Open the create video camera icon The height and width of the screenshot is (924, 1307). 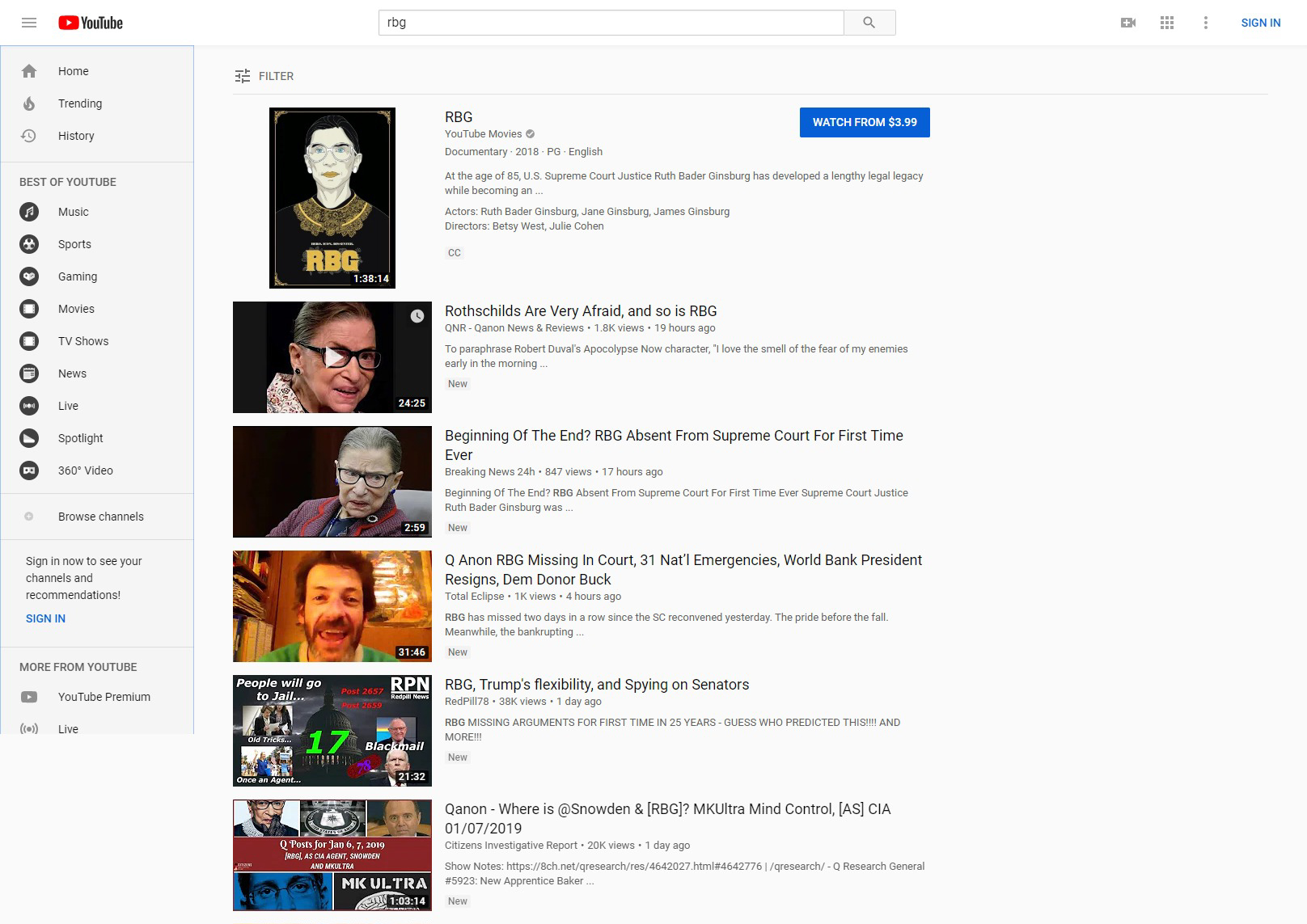pos(1127,23)
